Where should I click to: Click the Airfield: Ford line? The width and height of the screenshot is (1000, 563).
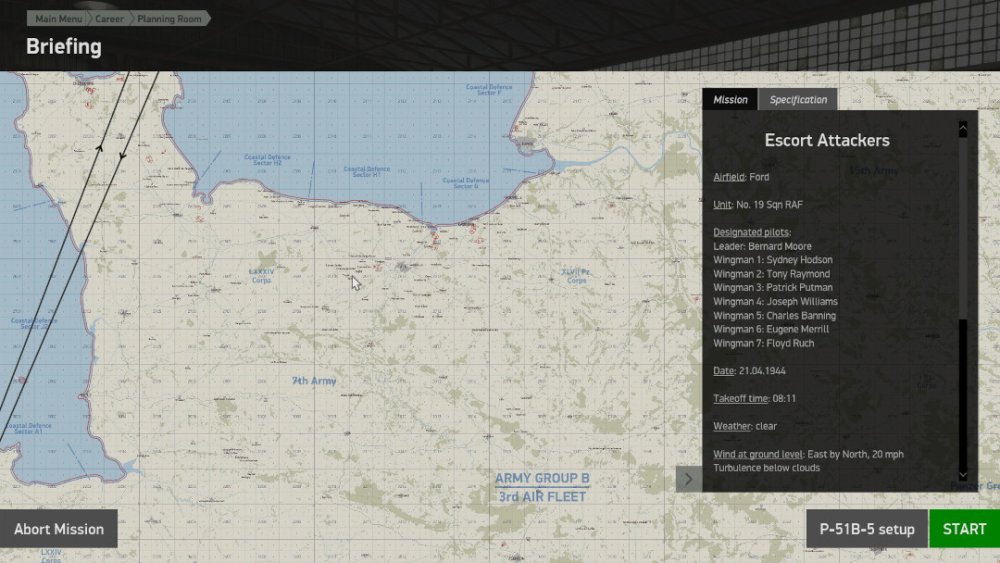741,177
